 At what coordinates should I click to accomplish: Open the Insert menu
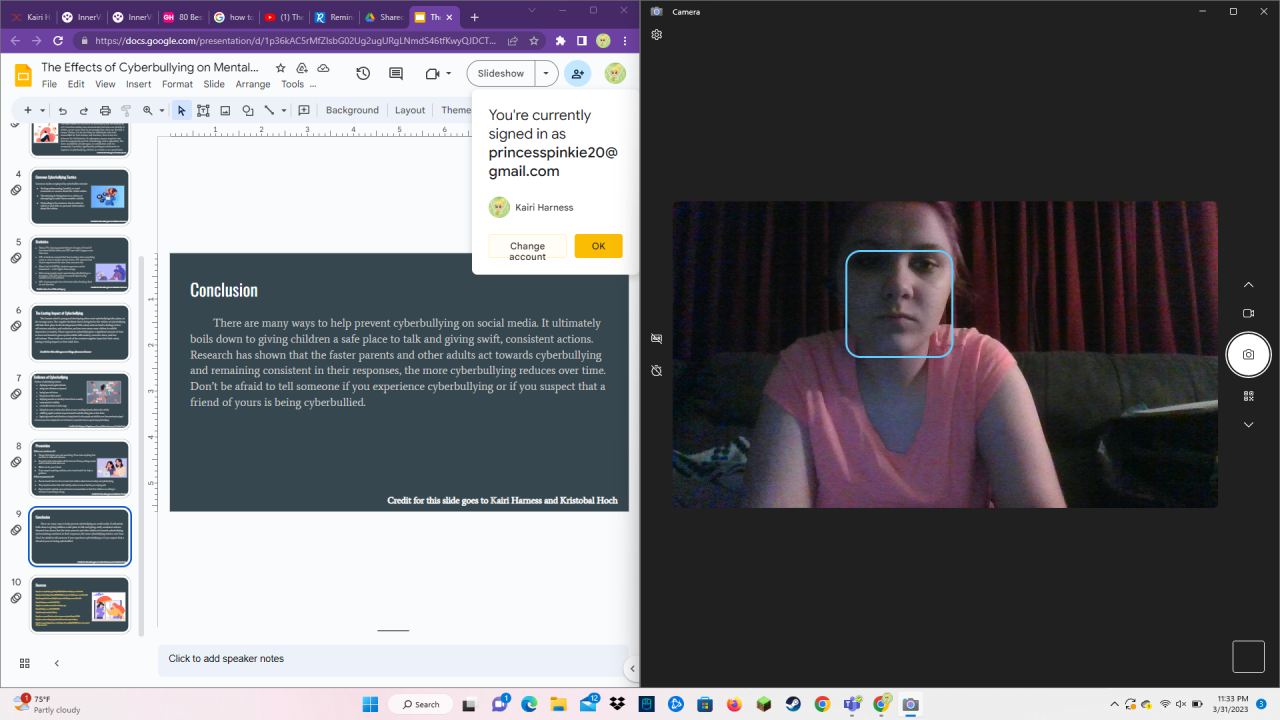[x=139, y=85]
